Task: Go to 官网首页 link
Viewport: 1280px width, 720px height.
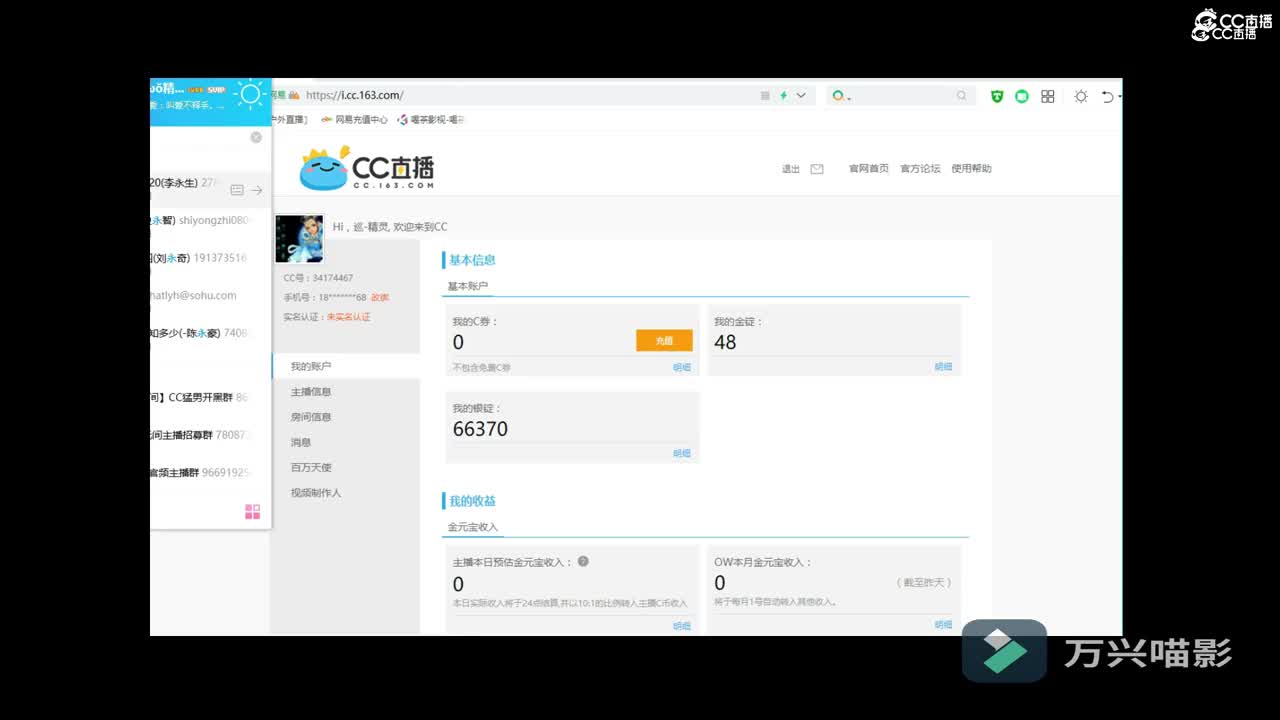Action: (868, 169)
